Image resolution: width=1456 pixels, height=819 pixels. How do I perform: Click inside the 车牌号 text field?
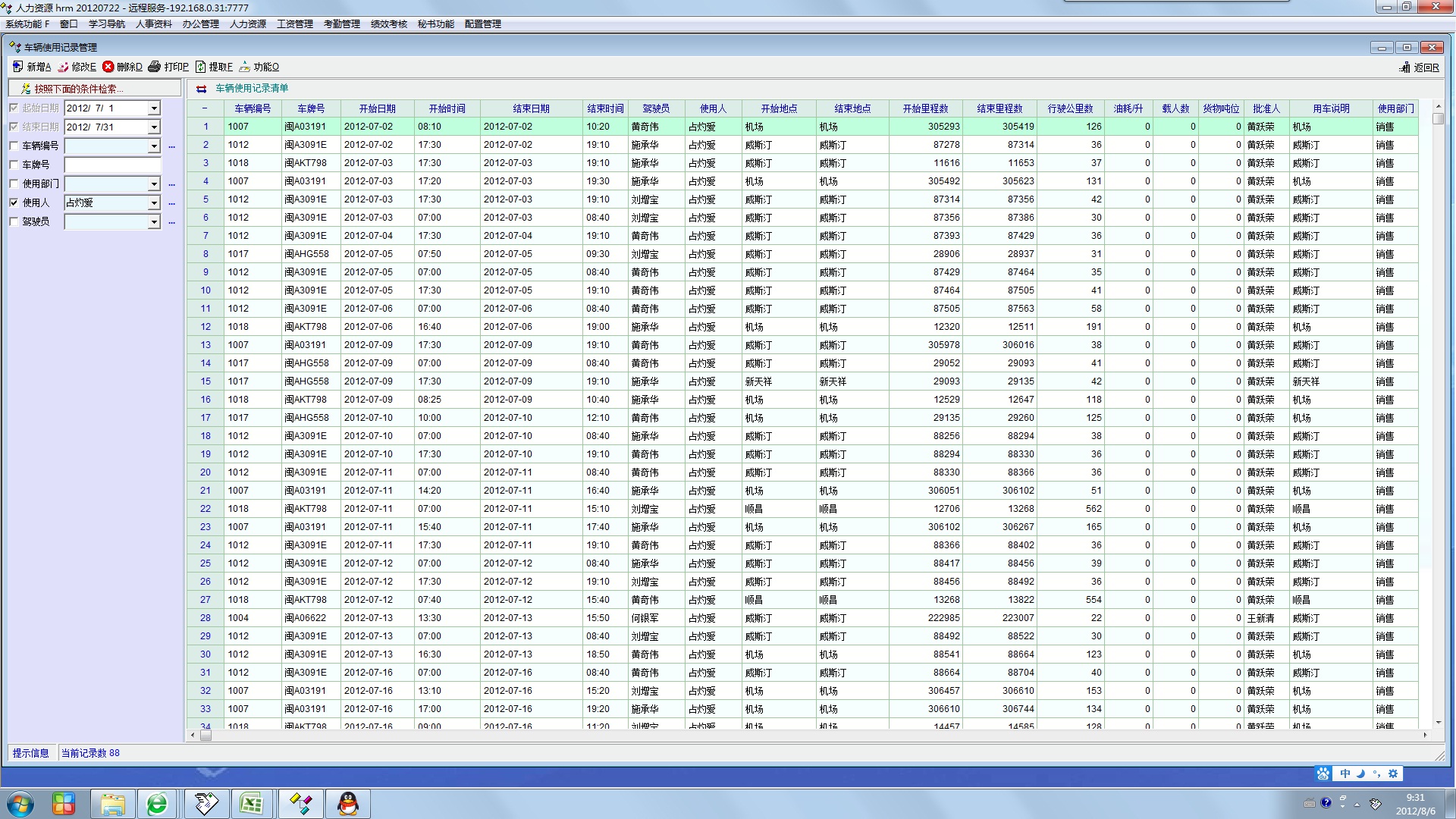[x=112, y=165]
